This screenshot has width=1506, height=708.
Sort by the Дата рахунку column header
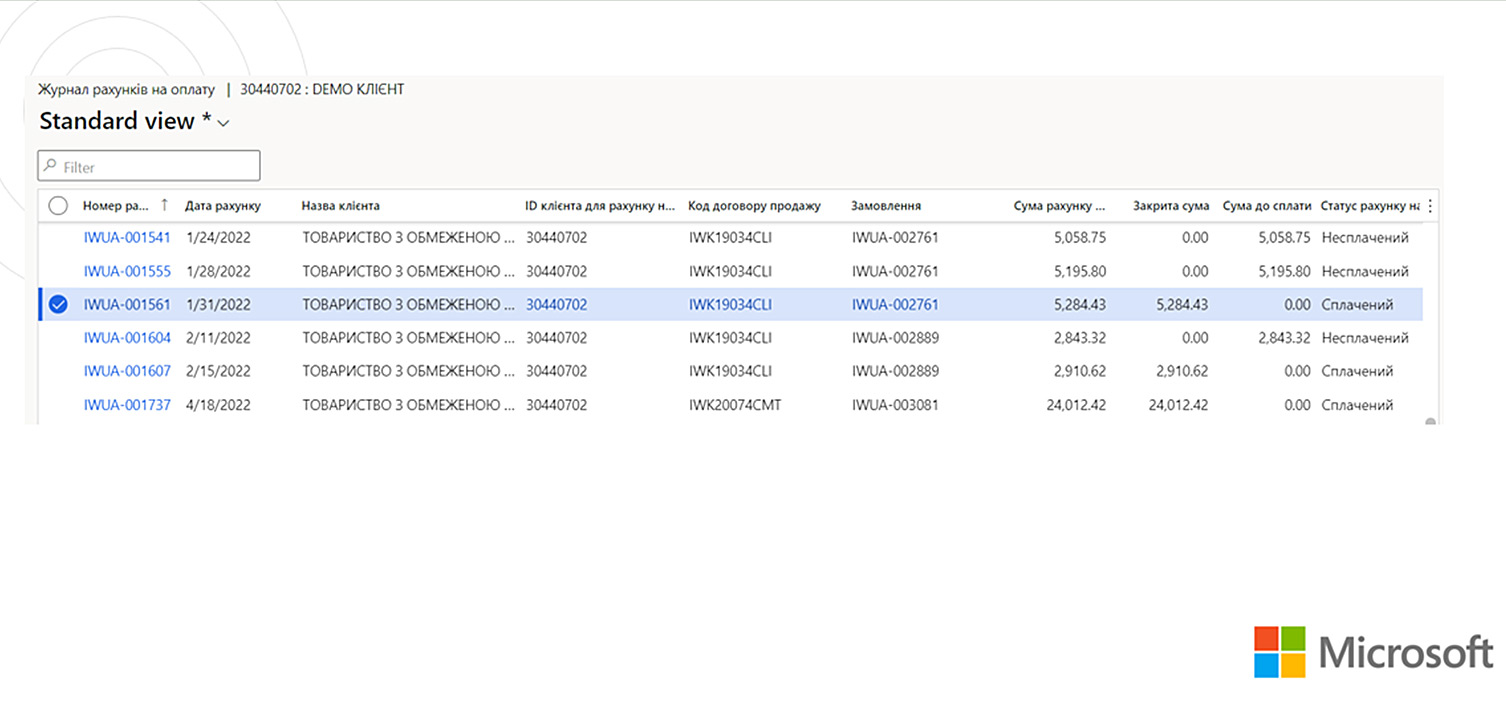pyautogui.click(x=221, y=205)
